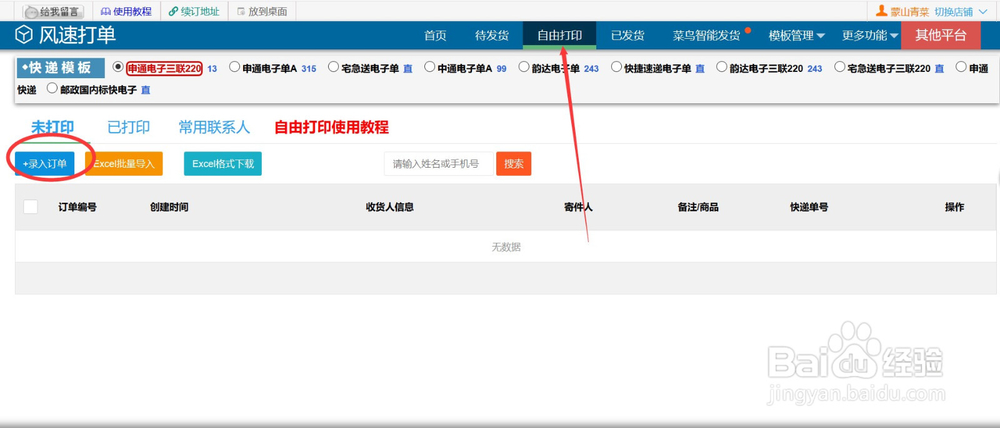Open the 已发货 menu item

pyautogui.click(x=628, y=36)
